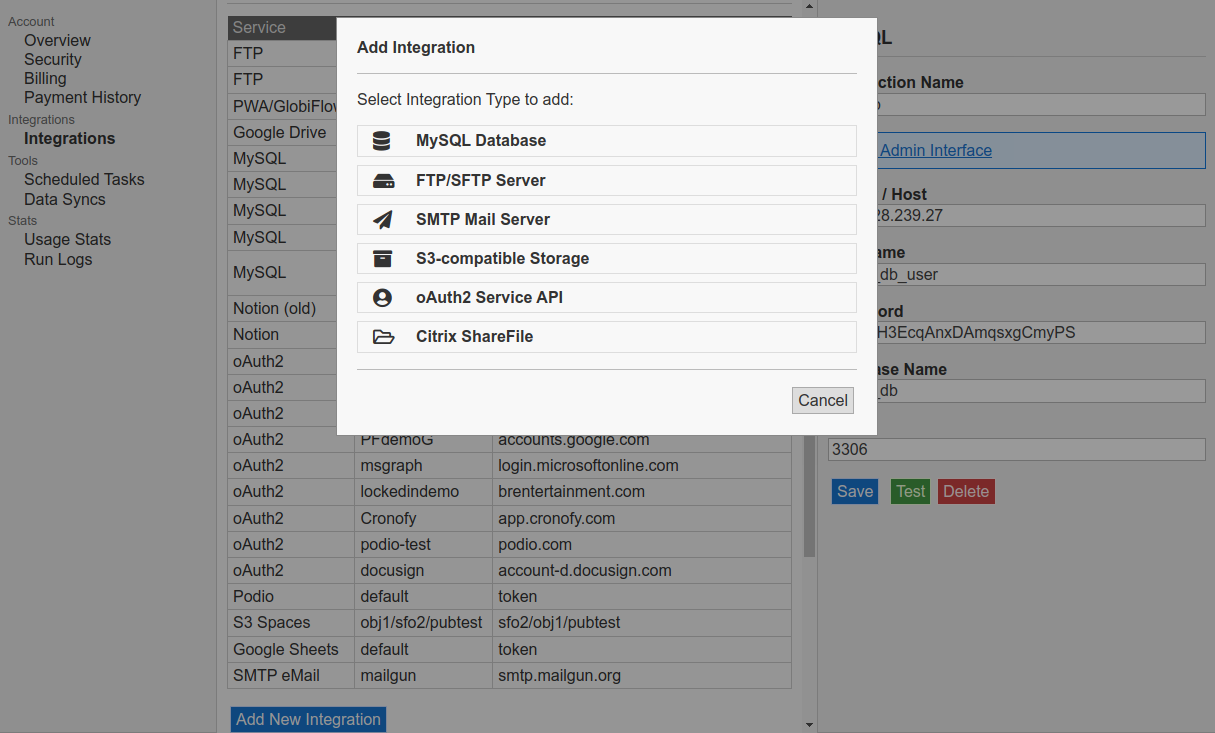The height and width of the screenshot is (733, 1215).
Task: Open the Admin Interface link
Action: [935, 150]
